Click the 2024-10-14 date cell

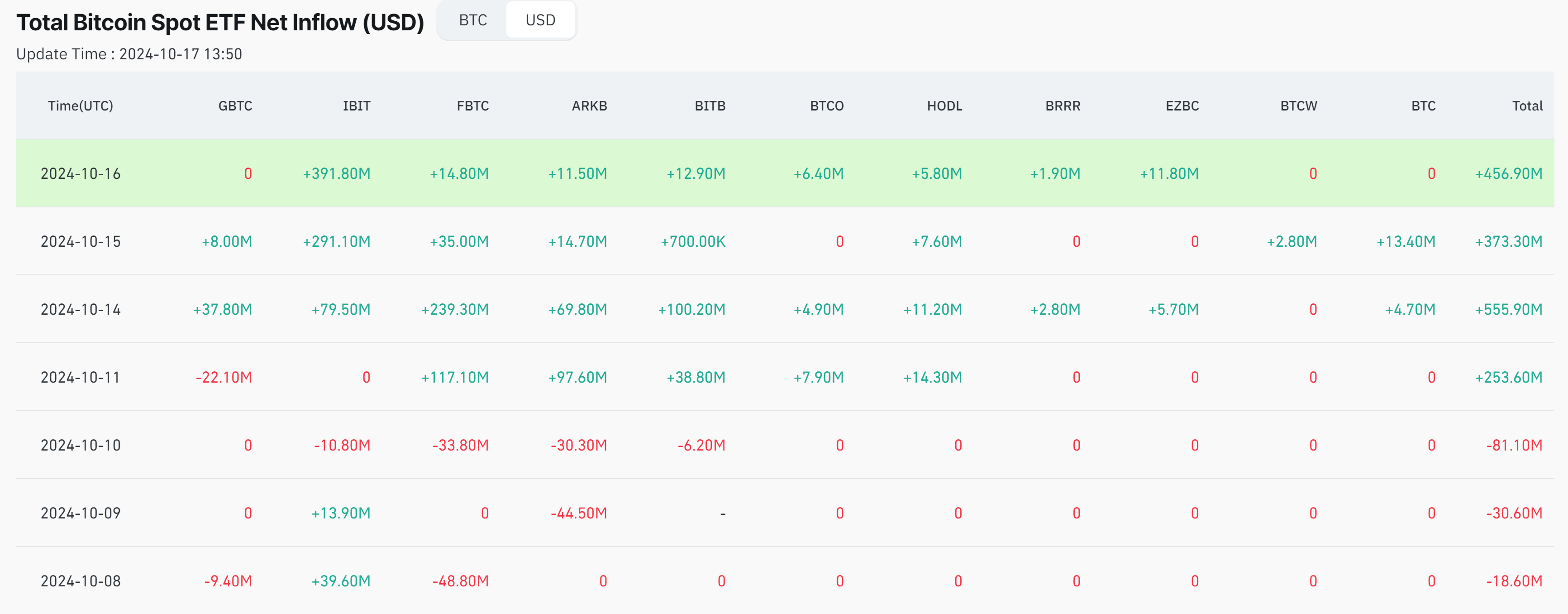tap(81, 309)
